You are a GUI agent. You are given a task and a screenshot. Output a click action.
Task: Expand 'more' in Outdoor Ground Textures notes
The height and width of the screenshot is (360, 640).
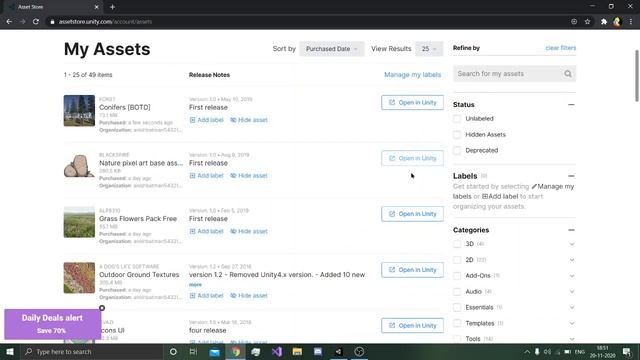pyautogui.click(x=195, y=284)
